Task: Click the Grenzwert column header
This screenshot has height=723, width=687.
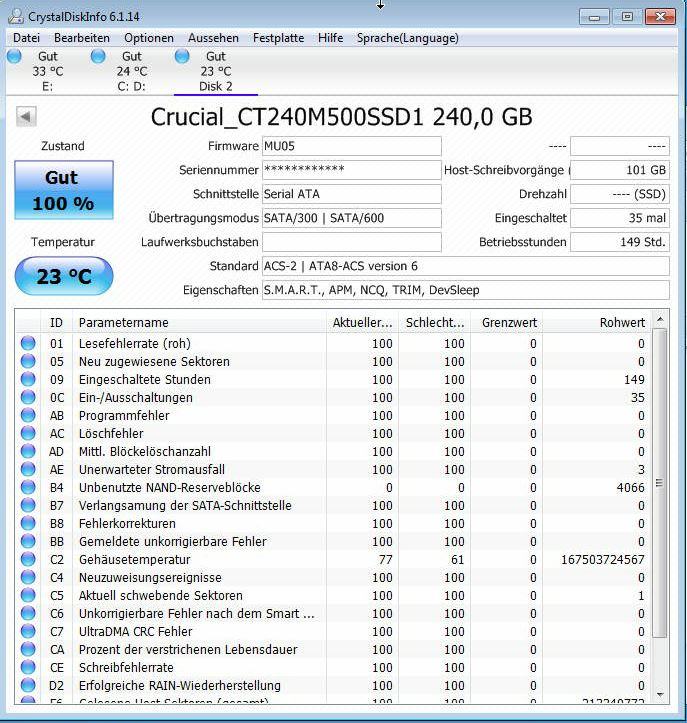Action: (x=507, y=323)
